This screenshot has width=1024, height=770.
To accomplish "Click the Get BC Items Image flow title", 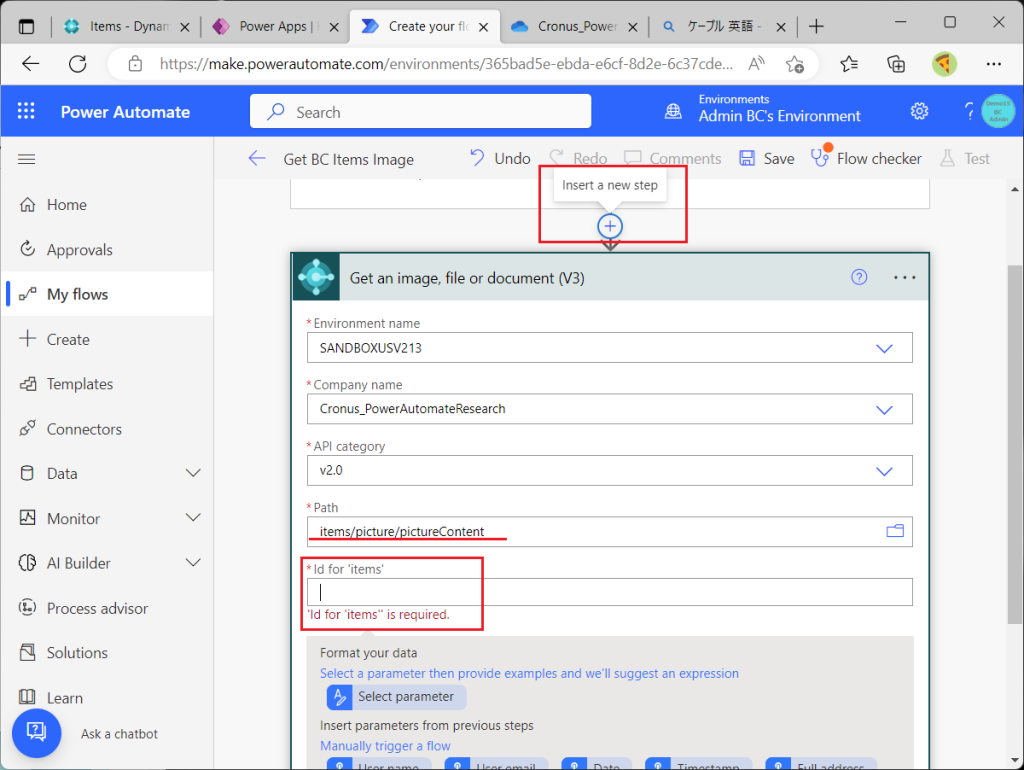I will [349, 159].
